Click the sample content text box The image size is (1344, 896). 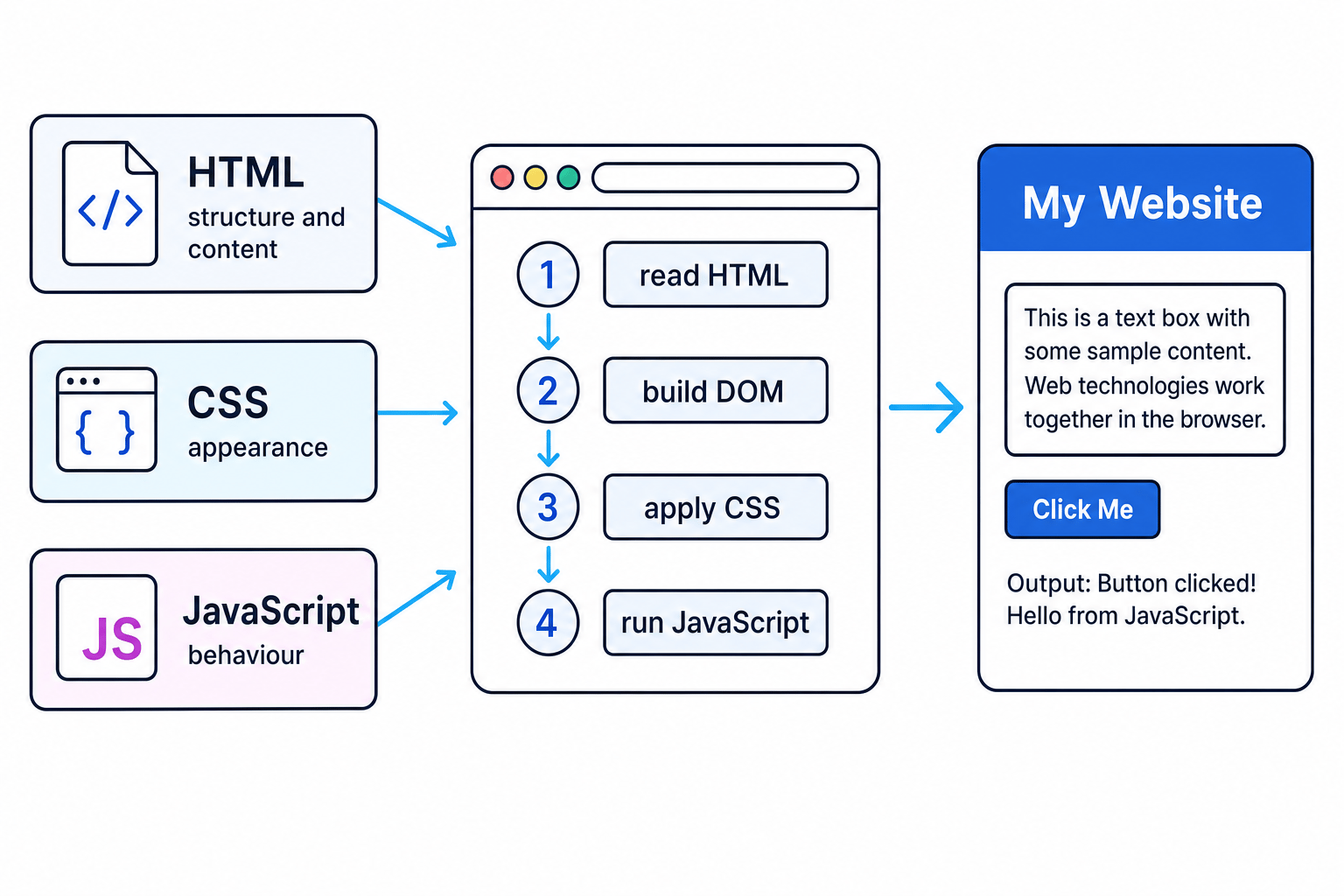tap(1144, 369)
